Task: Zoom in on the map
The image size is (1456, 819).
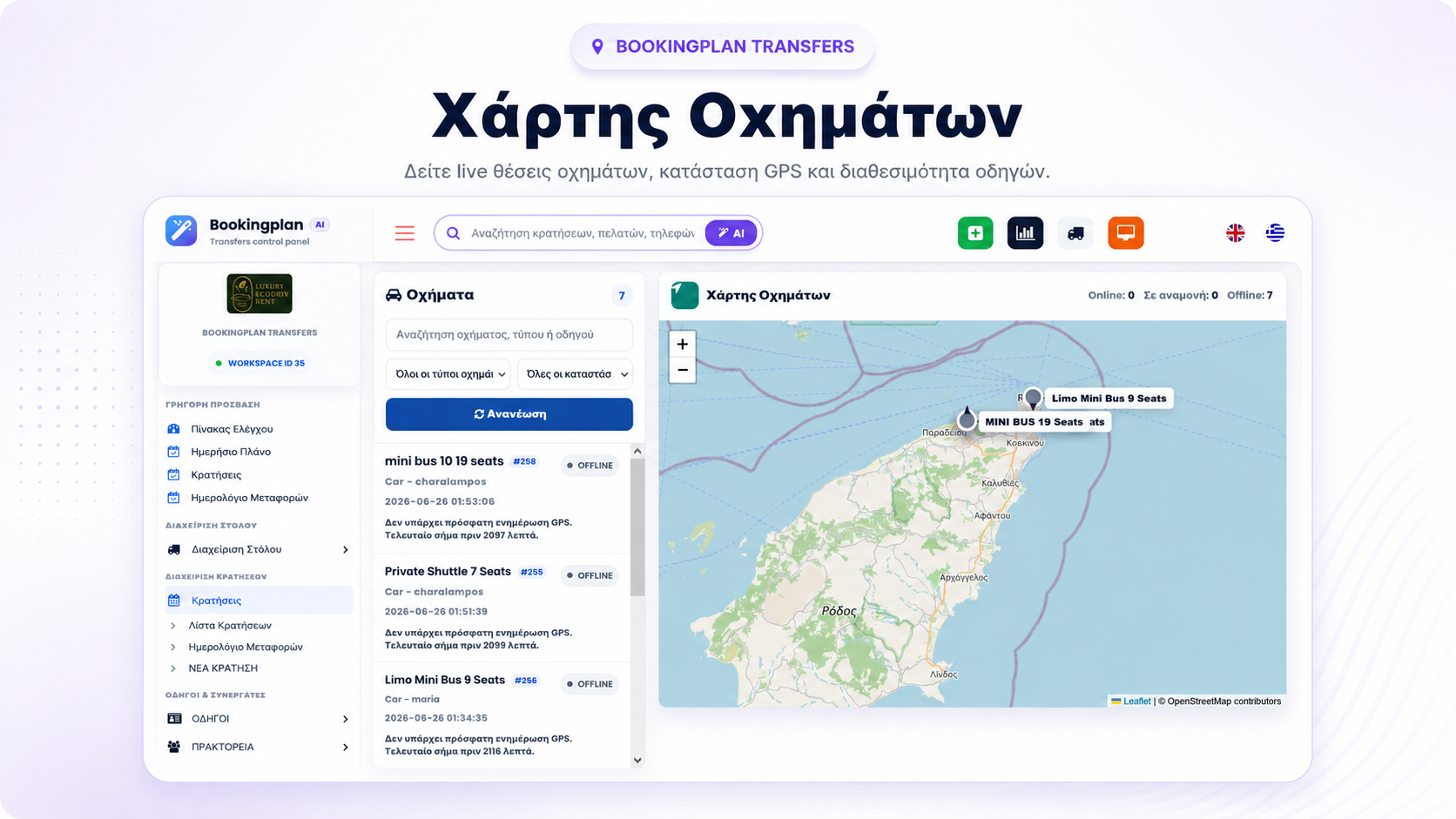Action: point(683,344)
